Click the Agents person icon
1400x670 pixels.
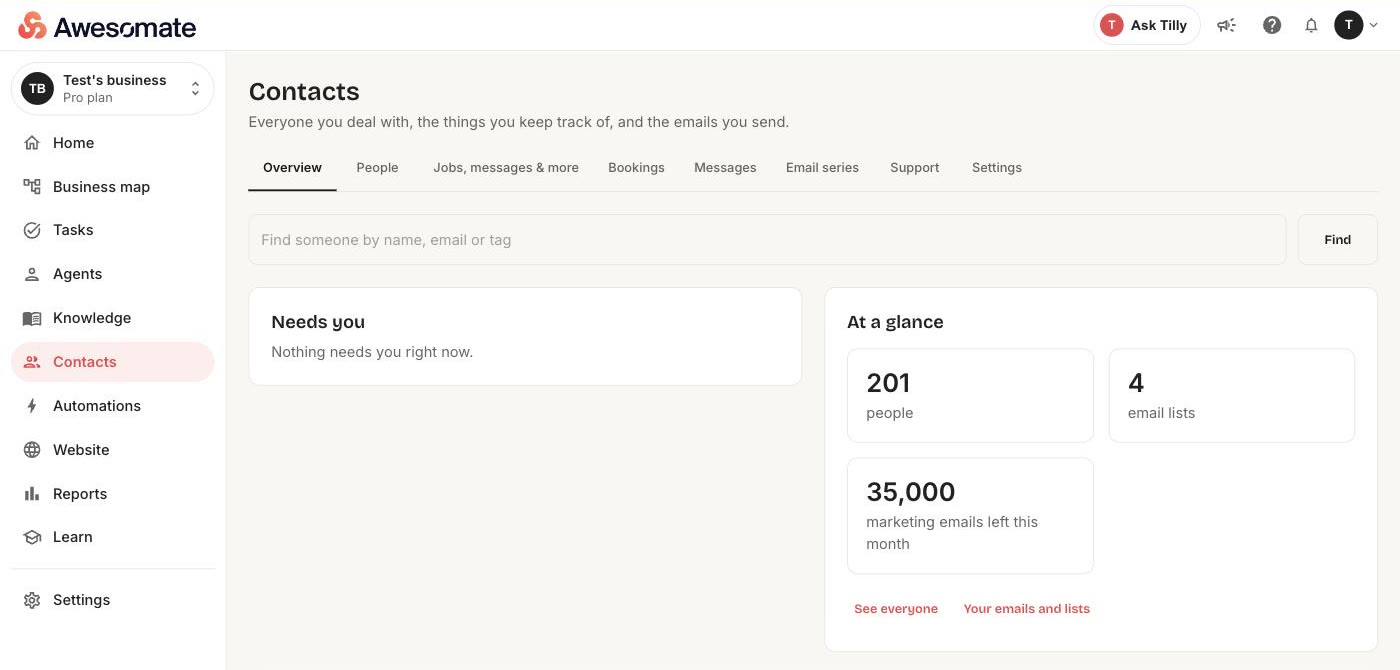point(32,274)
